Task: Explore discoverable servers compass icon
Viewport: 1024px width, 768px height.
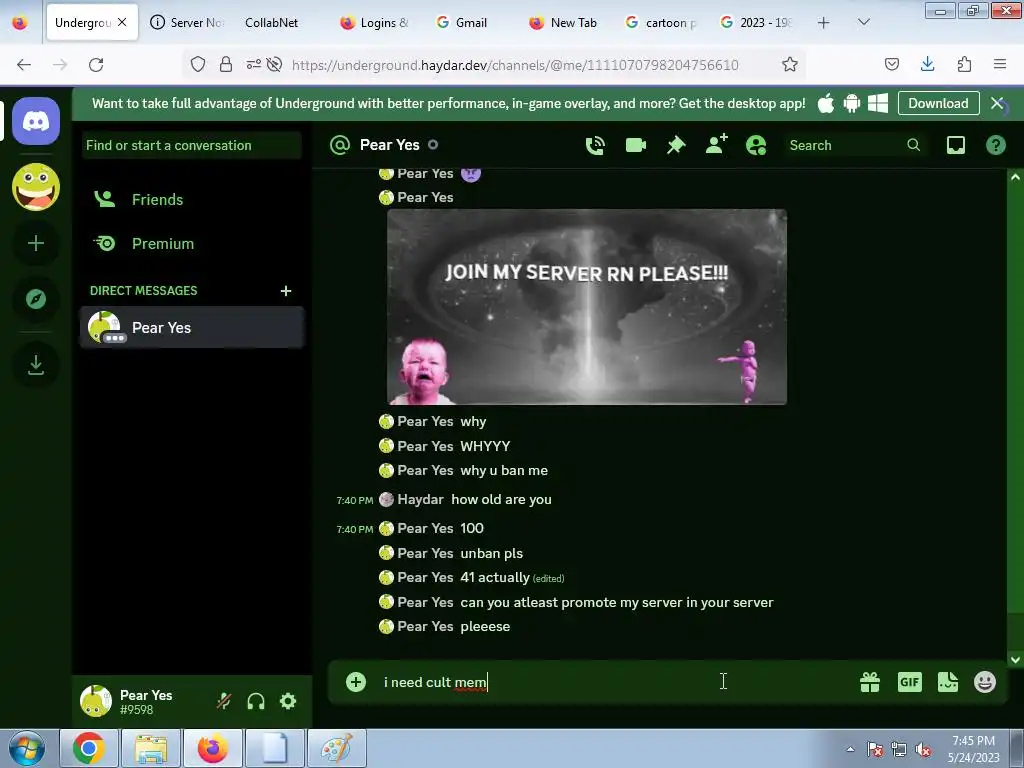Action: pos(36,299)
